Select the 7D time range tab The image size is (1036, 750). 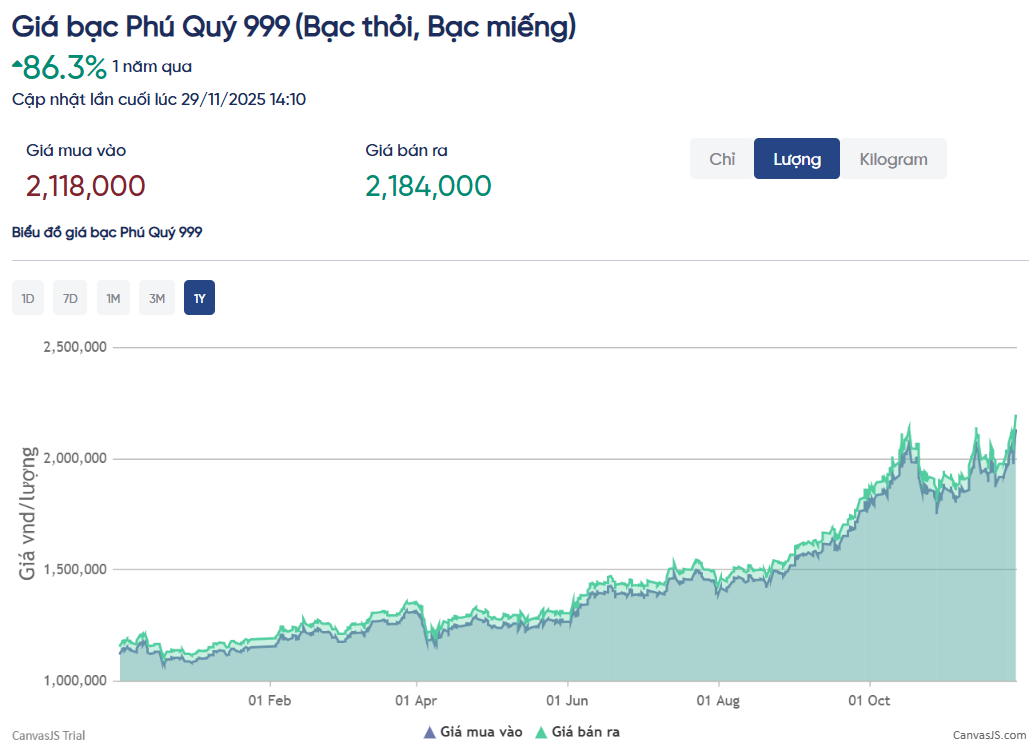[x=70, y=298]
